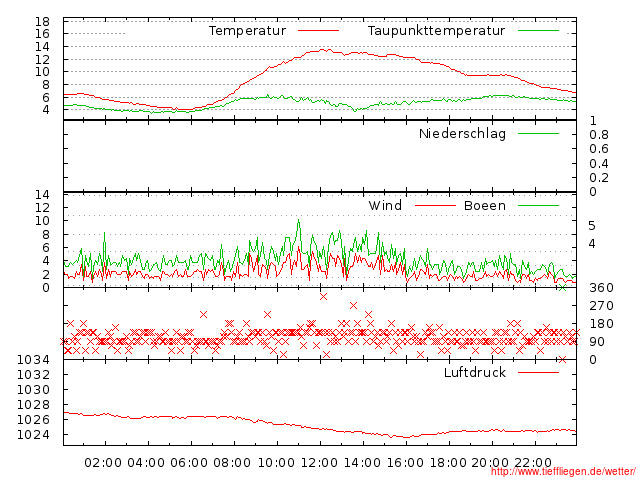Select the 14:00 time axis label
This screenshot has width=640, height=480.
pos(362,463)
